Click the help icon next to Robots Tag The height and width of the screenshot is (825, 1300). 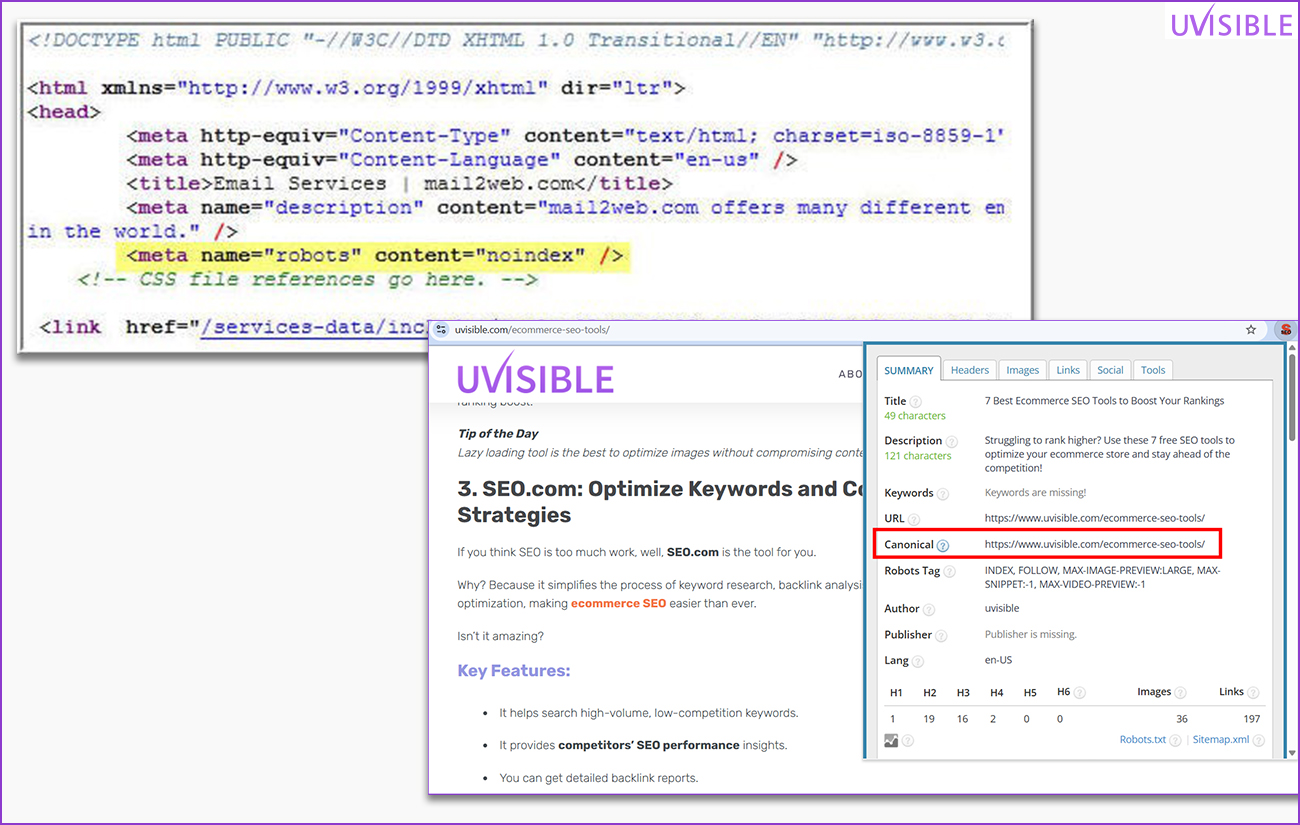coord(950,572)
